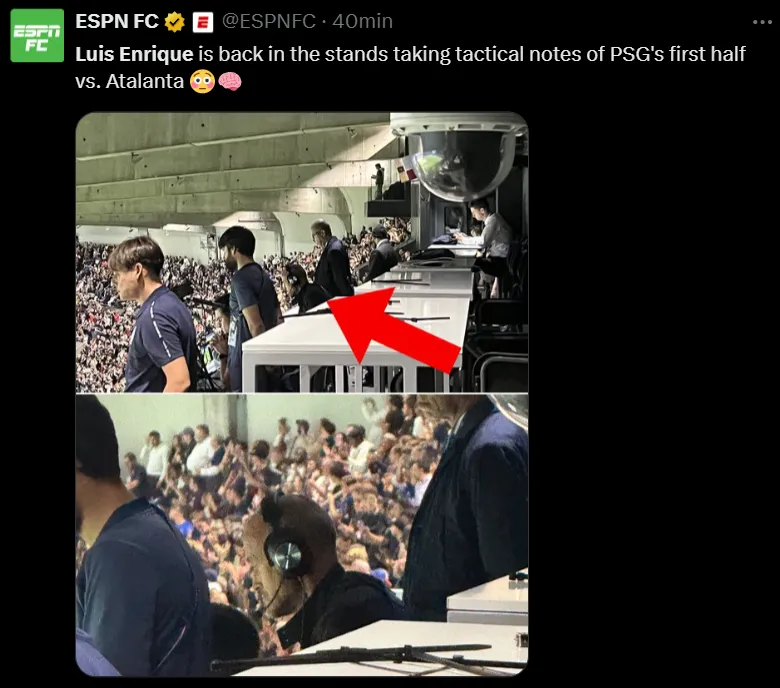Open the ESPN FC profile avatar
780x688 pixels.
pos(37,35)
